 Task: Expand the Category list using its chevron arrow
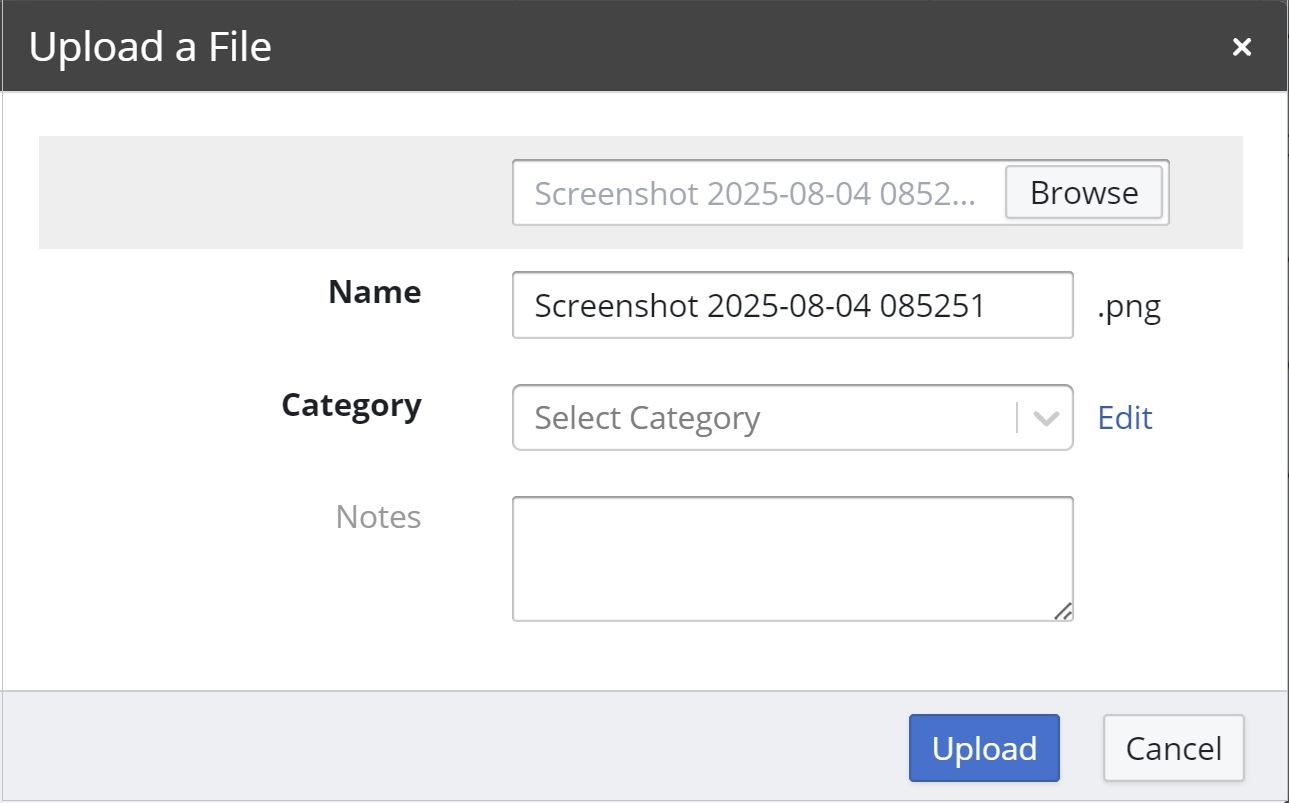pyautogui.click(x=1046, y=417)
